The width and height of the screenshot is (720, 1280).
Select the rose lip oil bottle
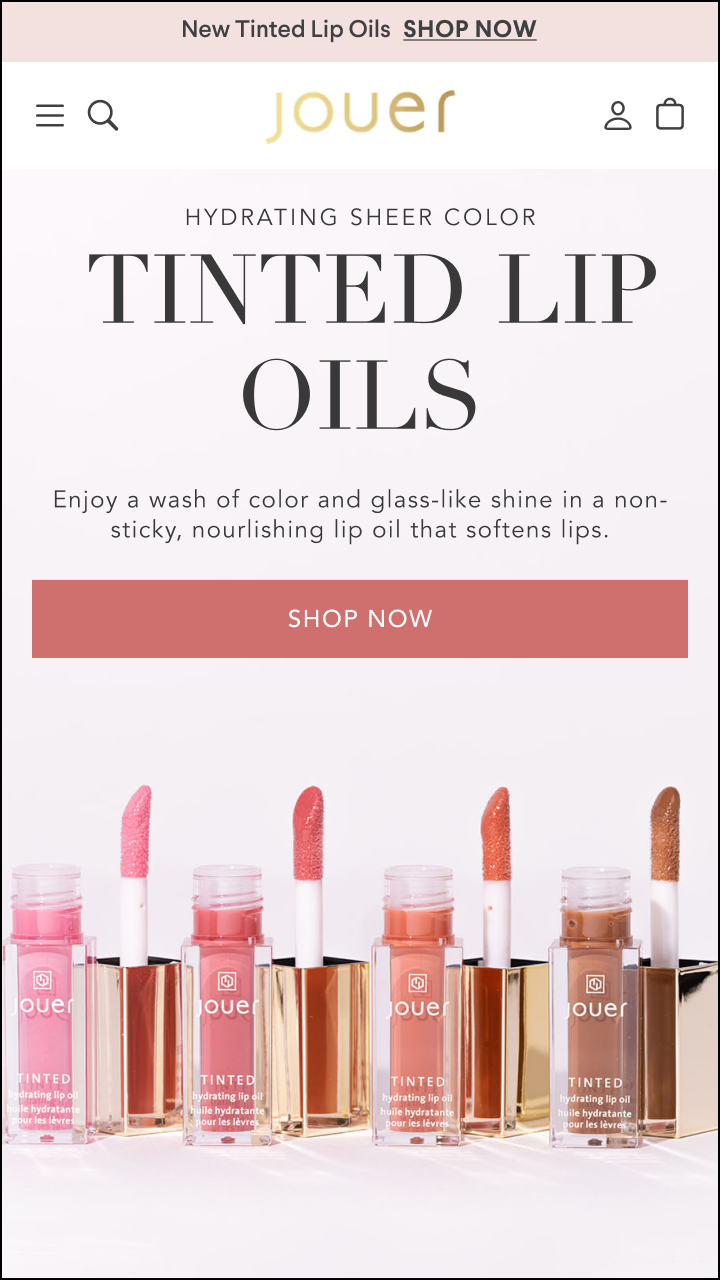227,1005
